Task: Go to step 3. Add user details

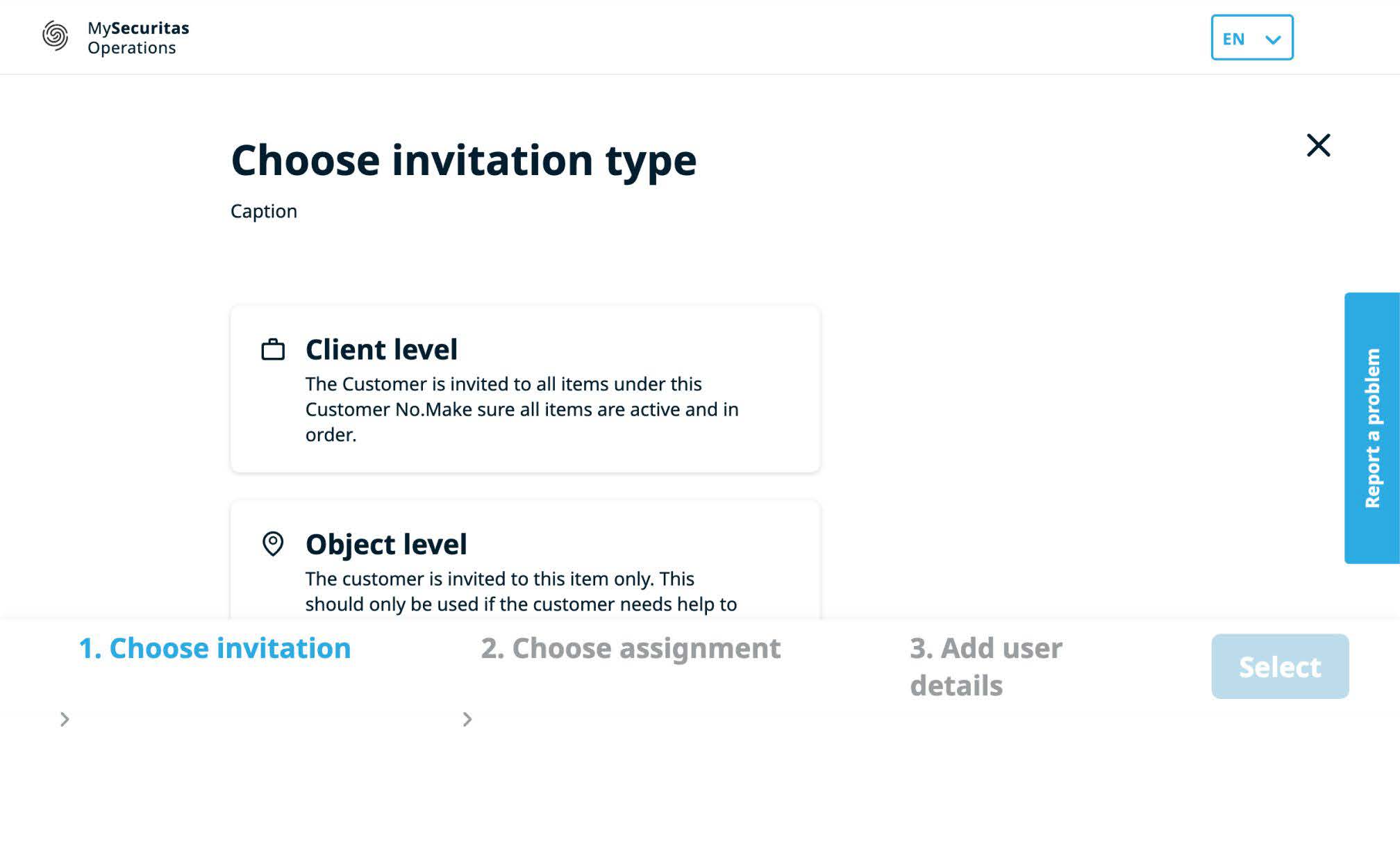Action: click(985, 666)
